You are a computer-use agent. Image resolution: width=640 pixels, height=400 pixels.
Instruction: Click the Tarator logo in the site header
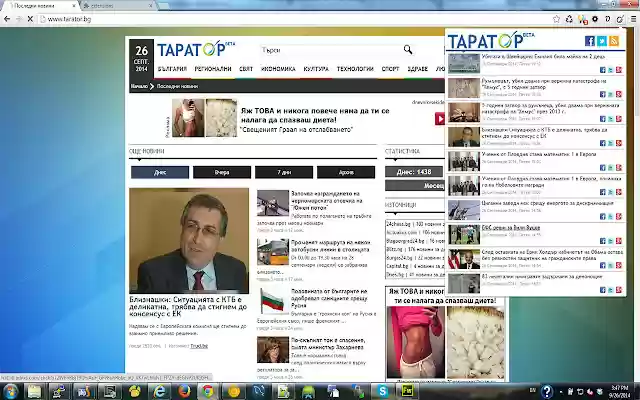[x=196, y=49]
